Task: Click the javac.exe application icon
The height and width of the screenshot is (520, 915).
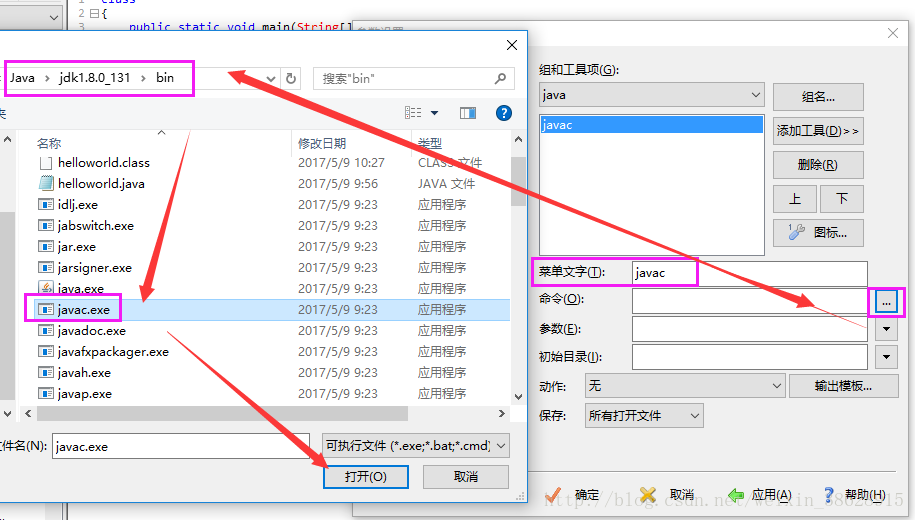Action: pyautogui.click(x=46, y=309)
